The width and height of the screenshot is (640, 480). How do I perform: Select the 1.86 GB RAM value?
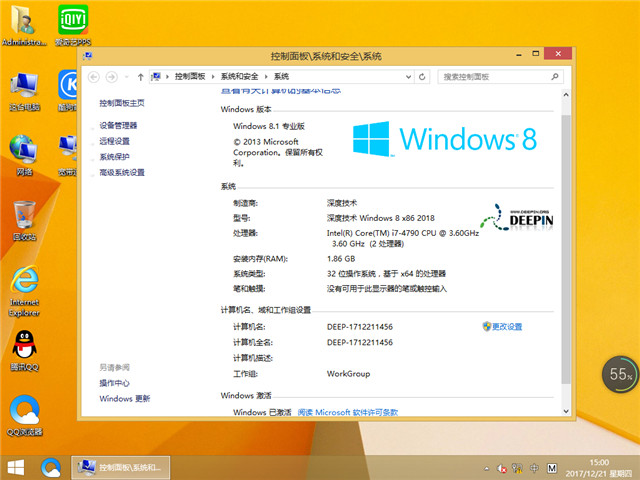point(341,259)
